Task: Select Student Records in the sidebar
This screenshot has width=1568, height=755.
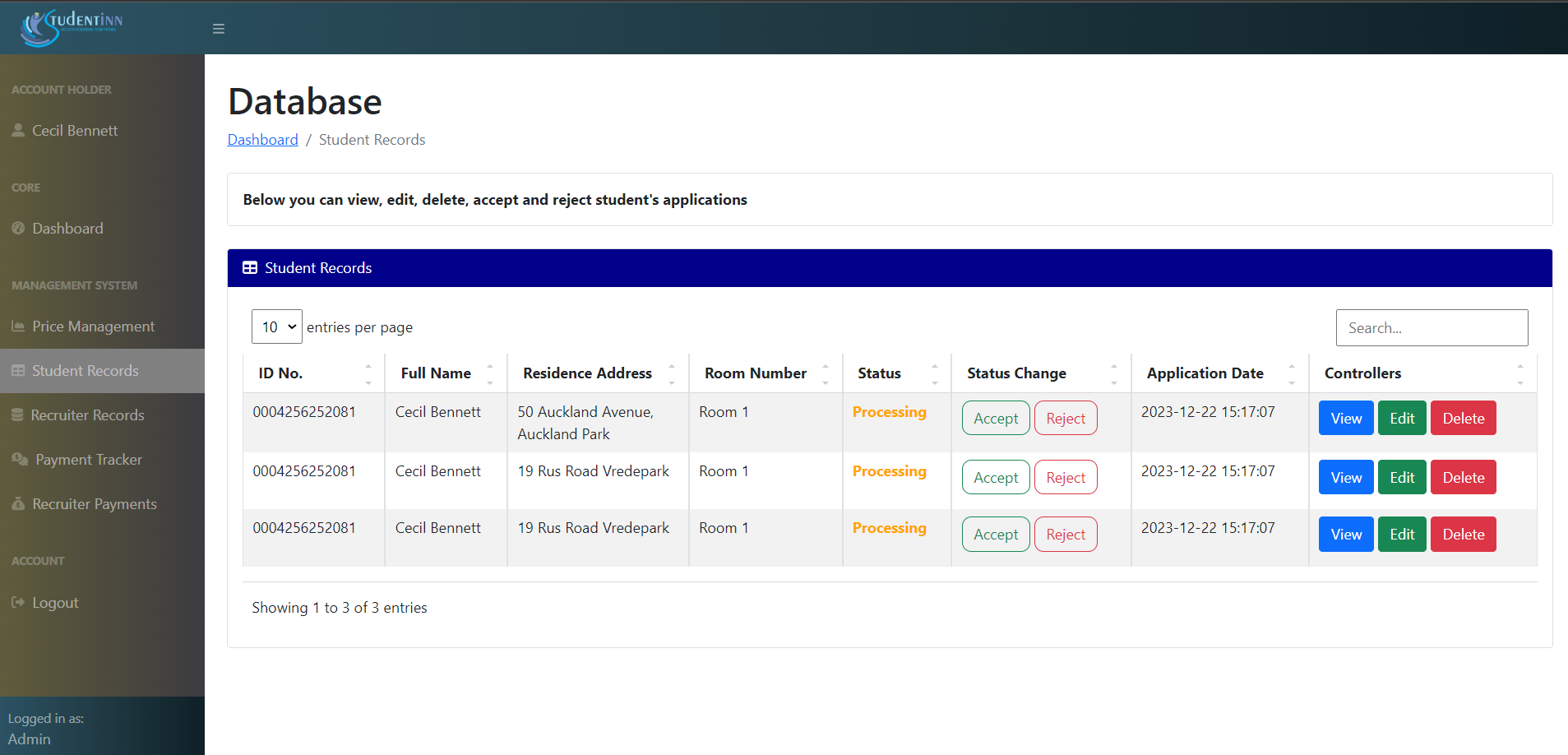Action: (102, 370)
